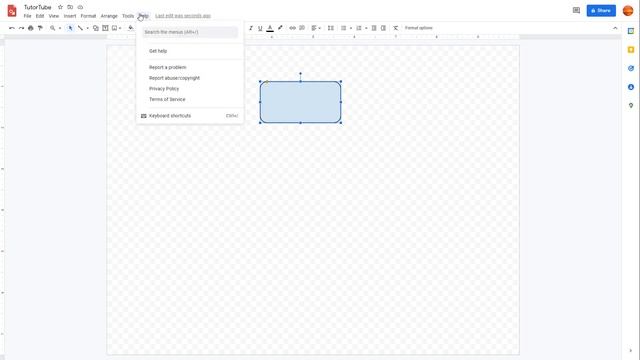Viewport: 640px width, 360px height.
Task: Toggle underline formatting
Action: pyautogui.click(x=260, y=28)
